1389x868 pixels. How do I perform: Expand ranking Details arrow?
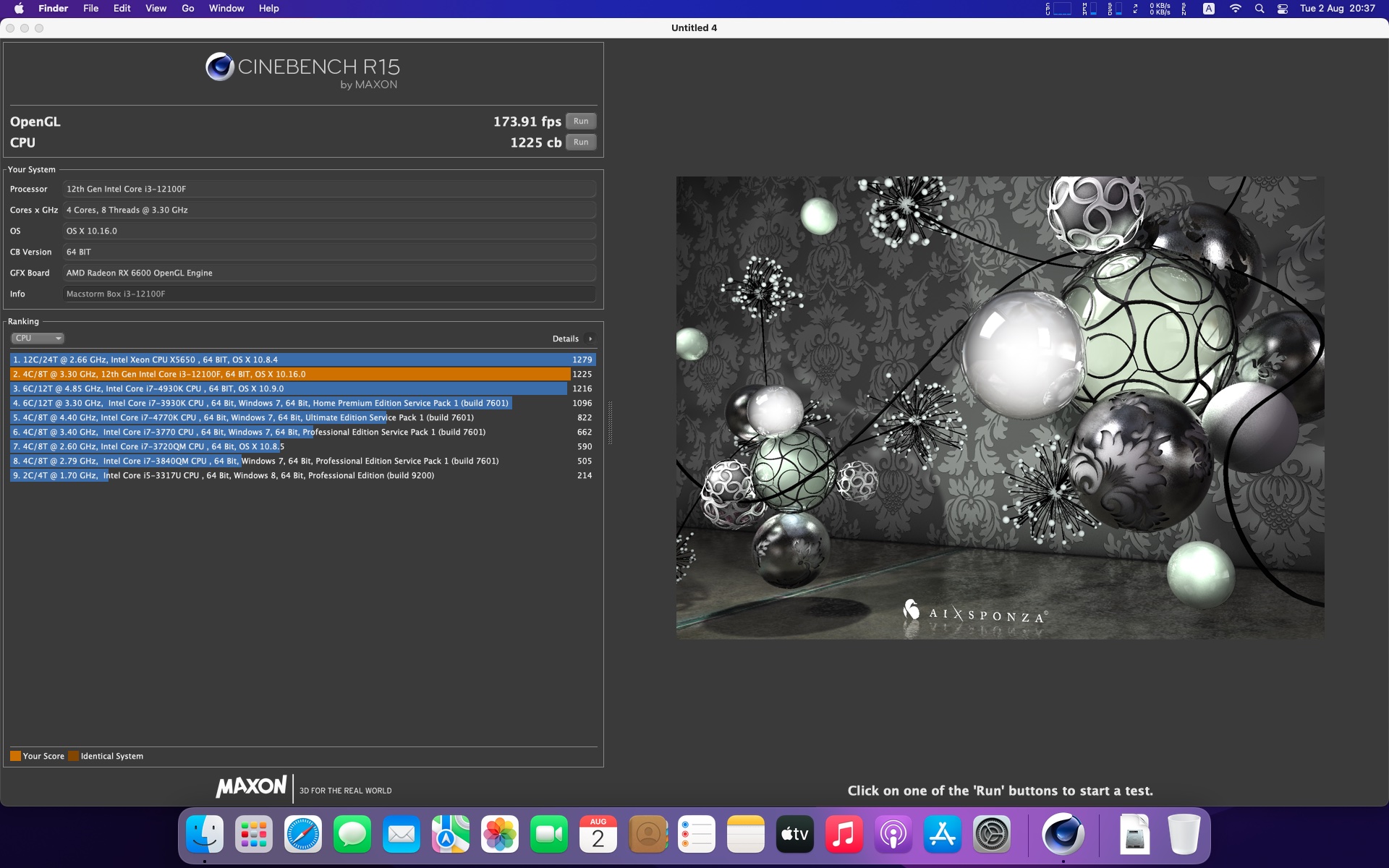(590, 339)
